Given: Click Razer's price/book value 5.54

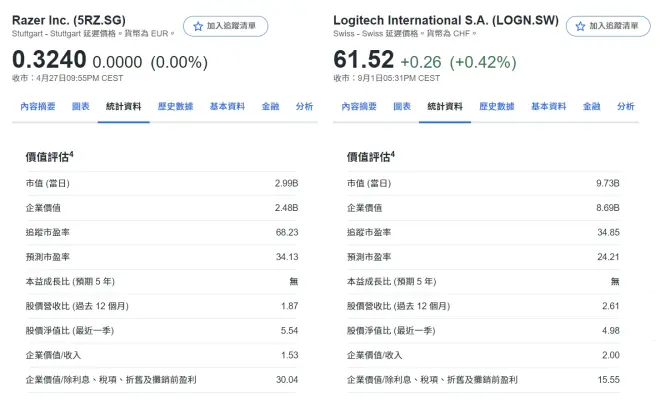Looking at the screenshot, I should (x=290, y=331).
